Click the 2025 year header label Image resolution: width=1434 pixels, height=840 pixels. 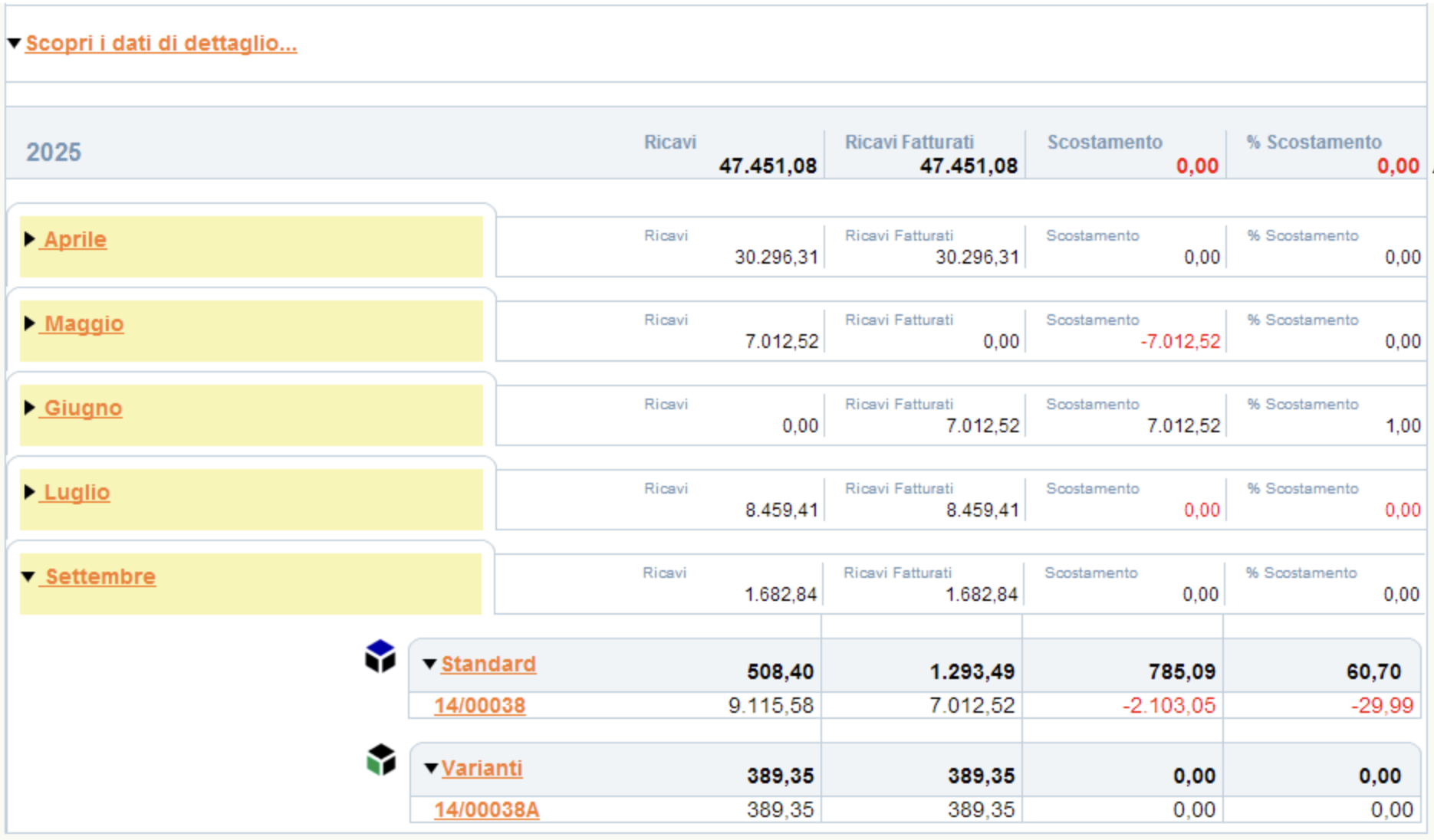[54, 152]
